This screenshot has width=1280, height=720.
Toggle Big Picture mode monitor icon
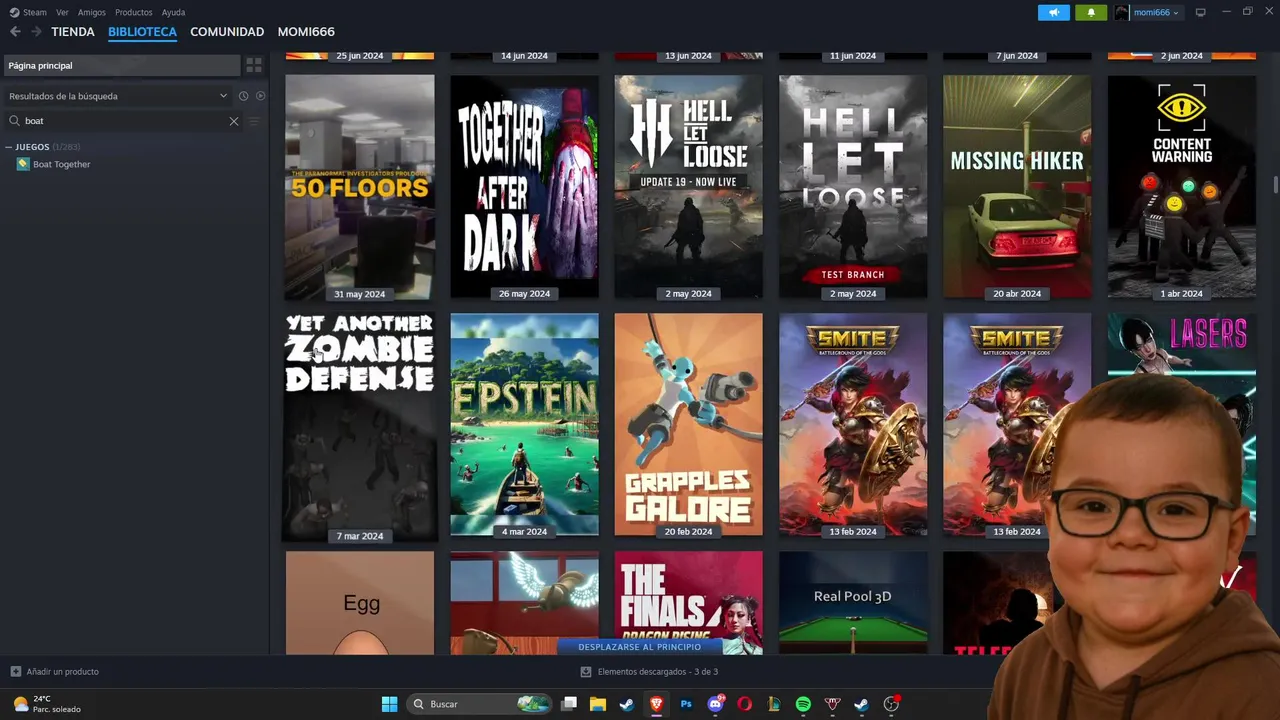point(1201,12)
